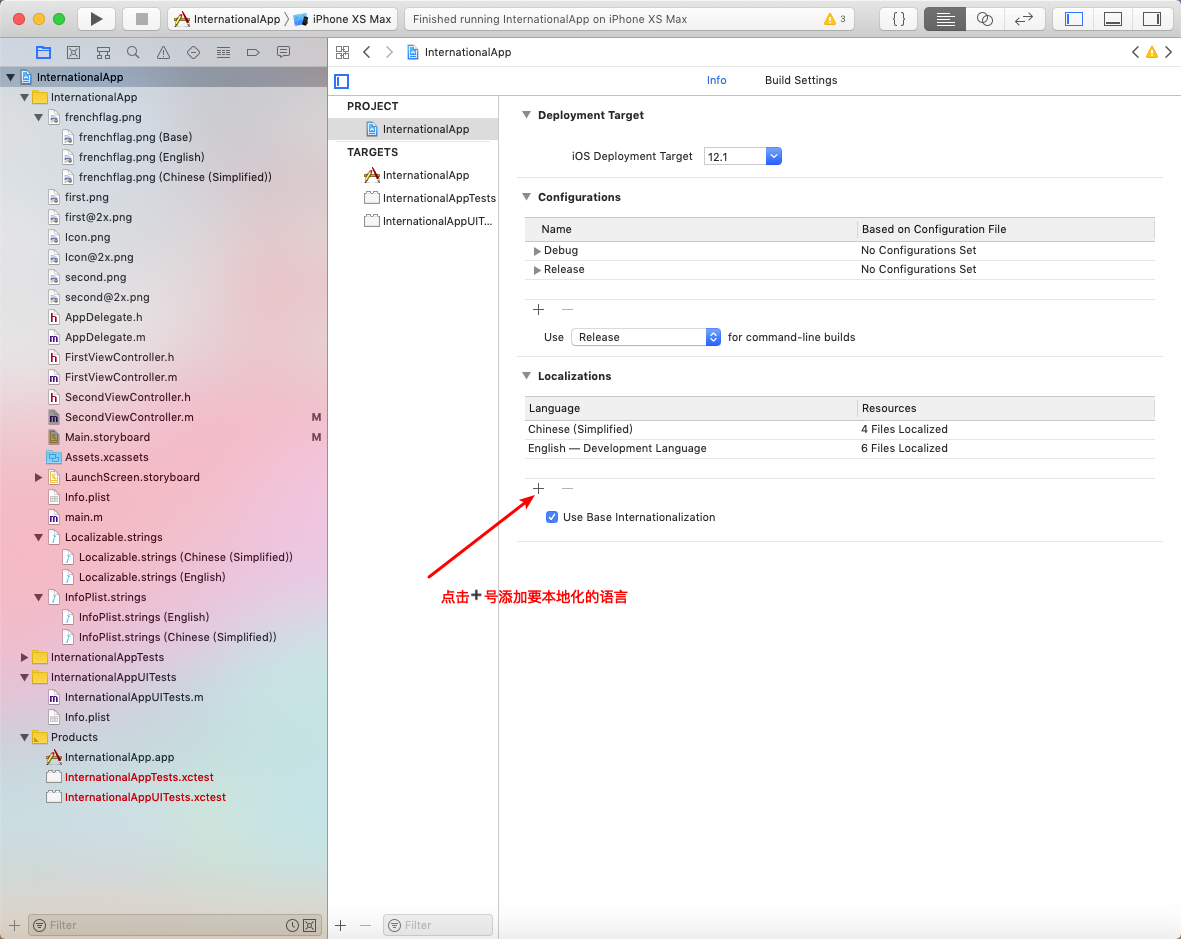The height and width of the screenshot is (939, 1181).
Task: Open the Symbol navigator
Action: pos(103,52)
